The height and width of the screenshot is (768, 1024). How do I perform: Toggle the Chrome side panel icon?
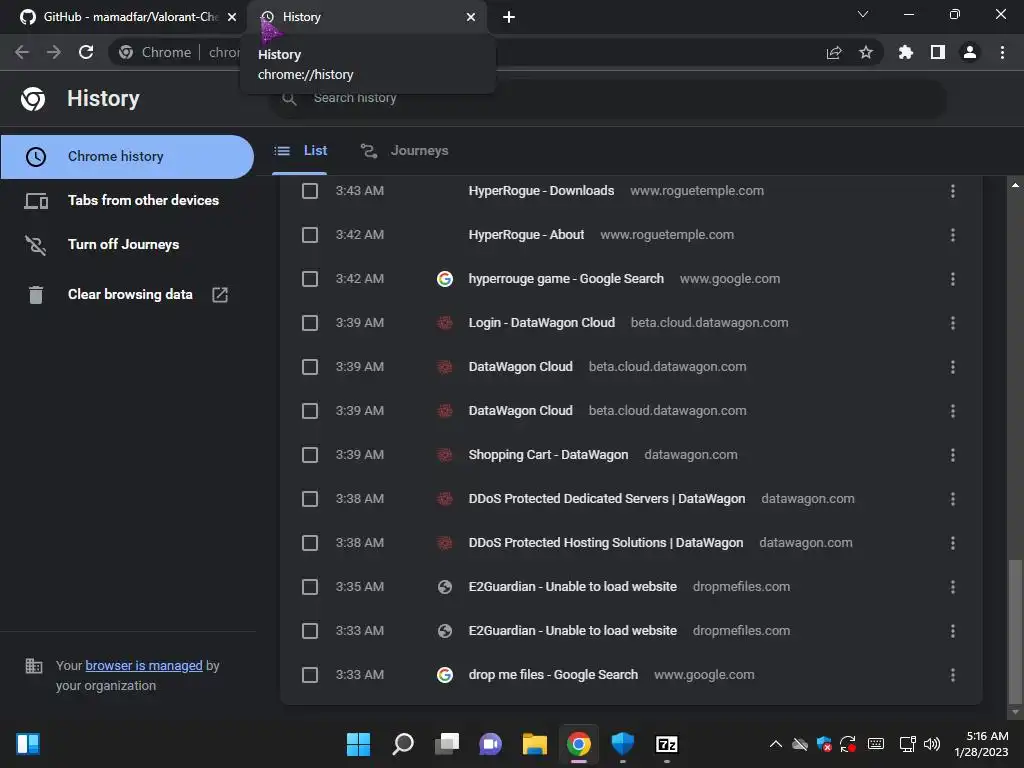click(x=938, y=52)
